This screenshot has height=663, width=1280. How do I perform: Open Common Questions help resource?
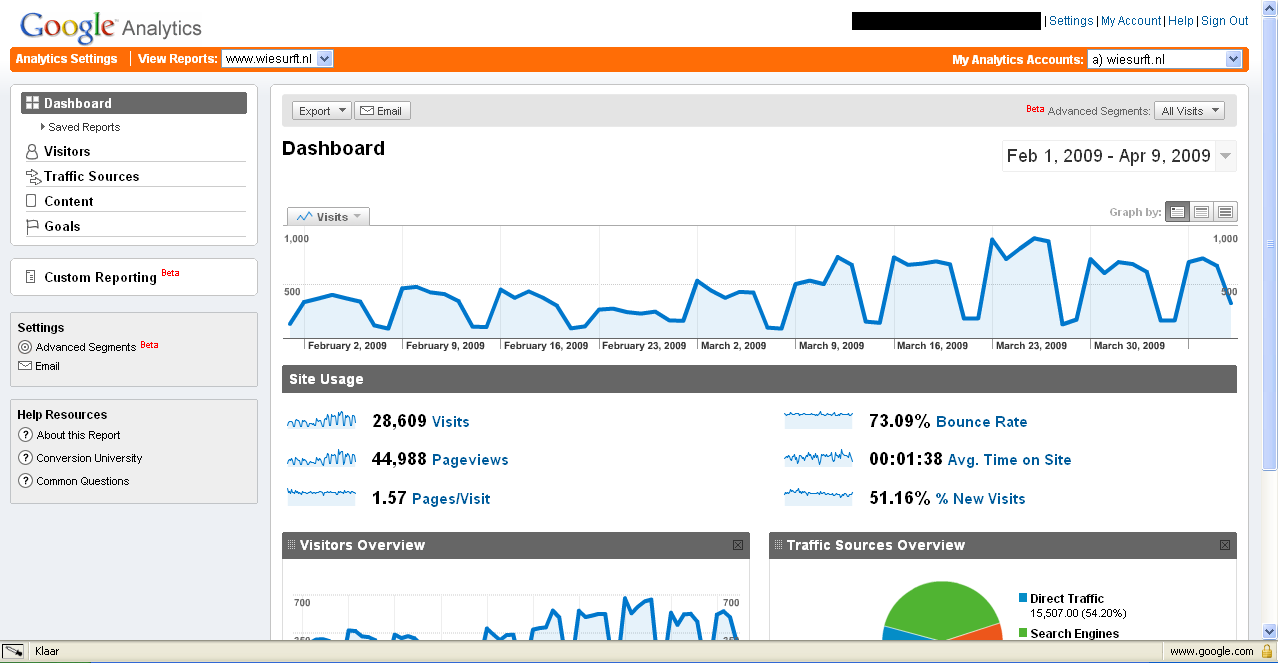83,481
